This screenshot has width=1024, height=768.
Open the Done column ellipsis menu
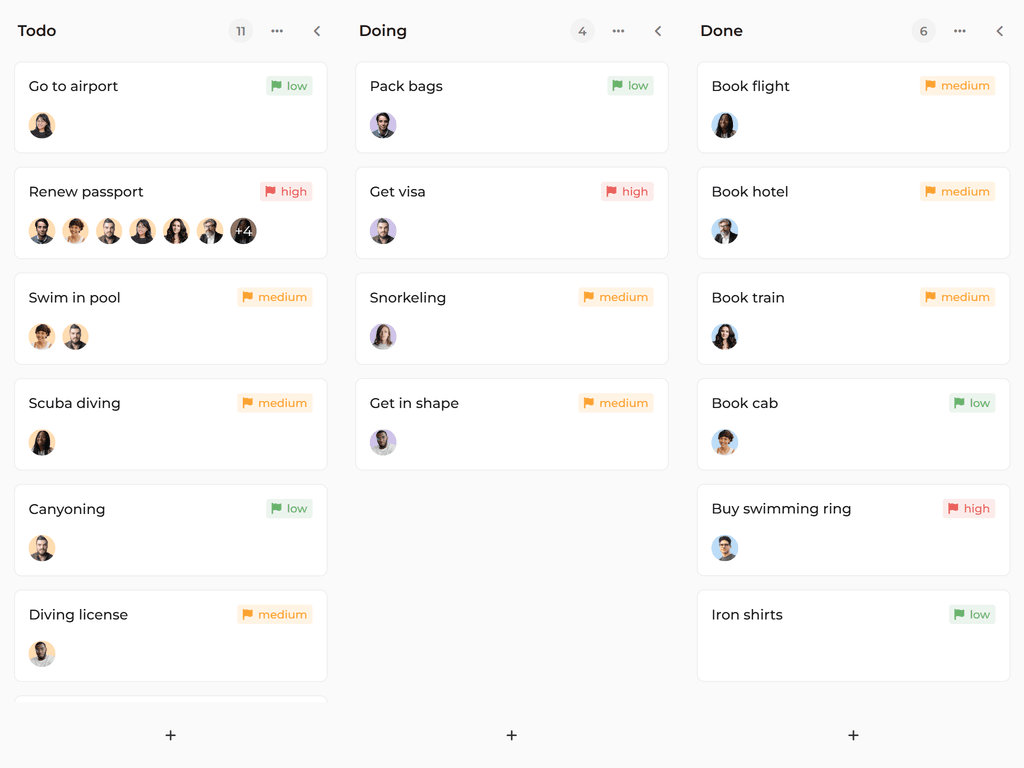pyautogui.click(x=960, y=31)
